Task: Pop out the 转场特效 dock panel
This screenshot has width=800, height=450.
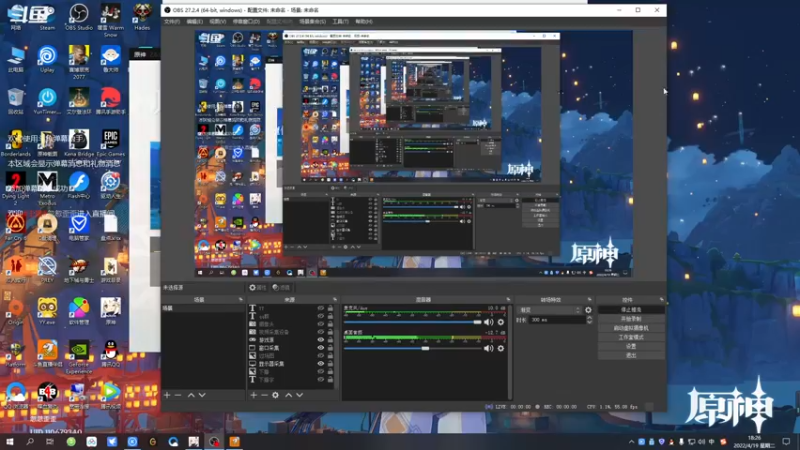Action: click(589, 299)
